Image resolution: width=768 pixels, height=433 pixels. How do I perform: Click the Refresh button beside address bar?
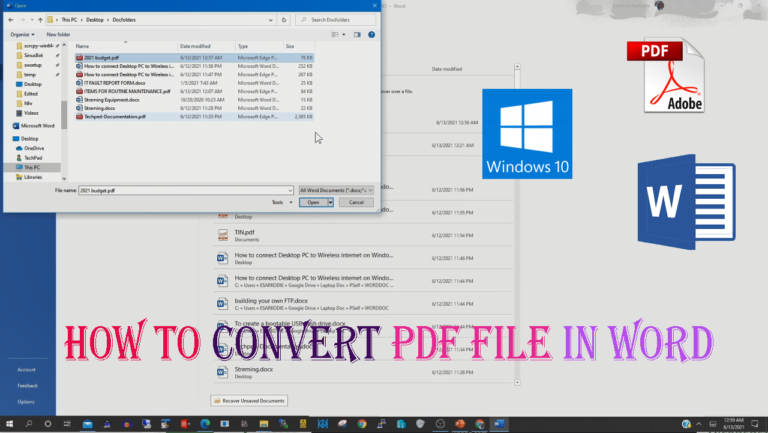[x=285, y=19]
